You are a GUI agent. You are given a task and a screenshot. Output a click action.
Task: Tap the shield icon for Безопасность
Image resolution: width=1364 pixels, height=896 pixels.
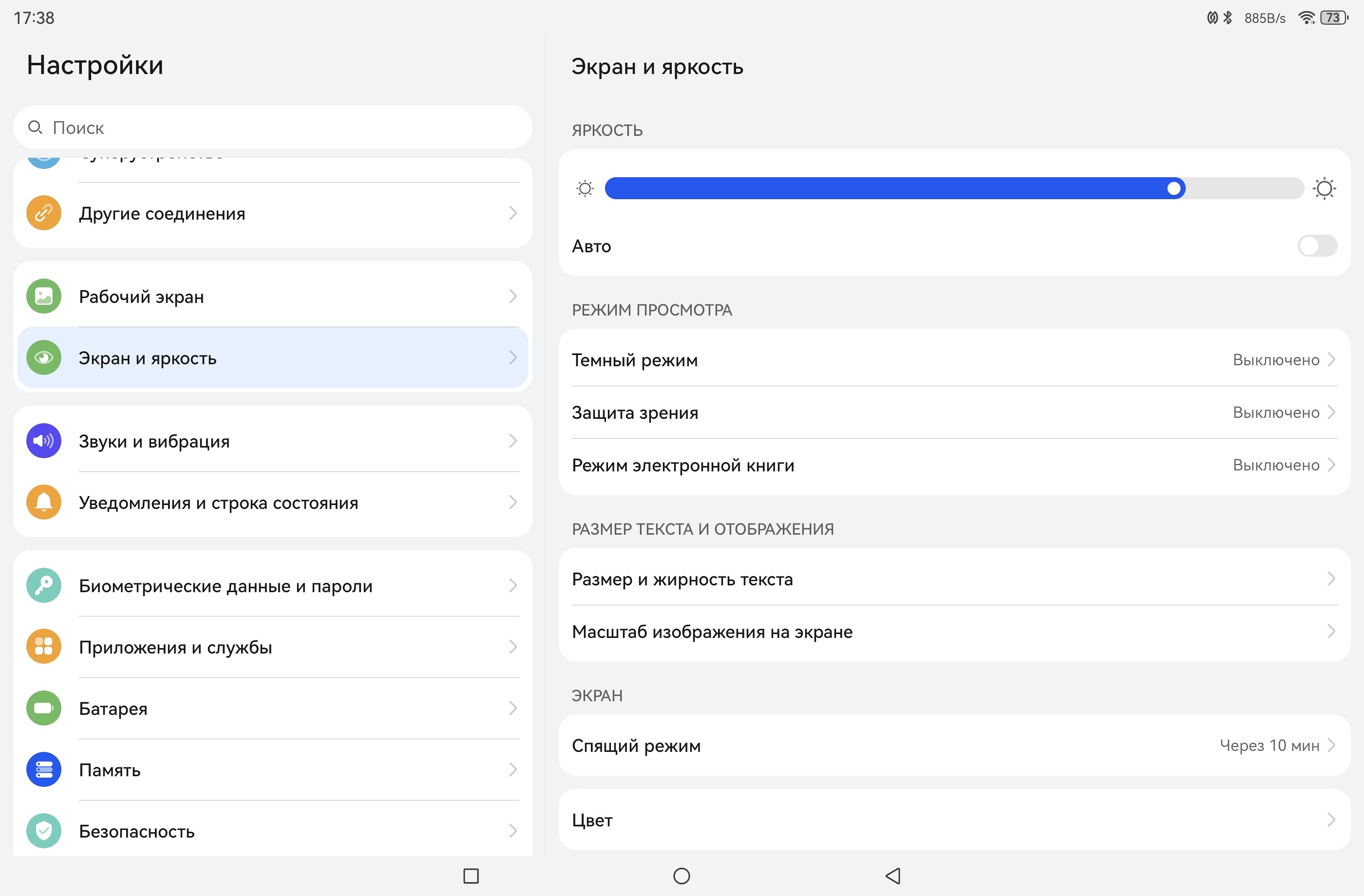click(x=43, y=831)
